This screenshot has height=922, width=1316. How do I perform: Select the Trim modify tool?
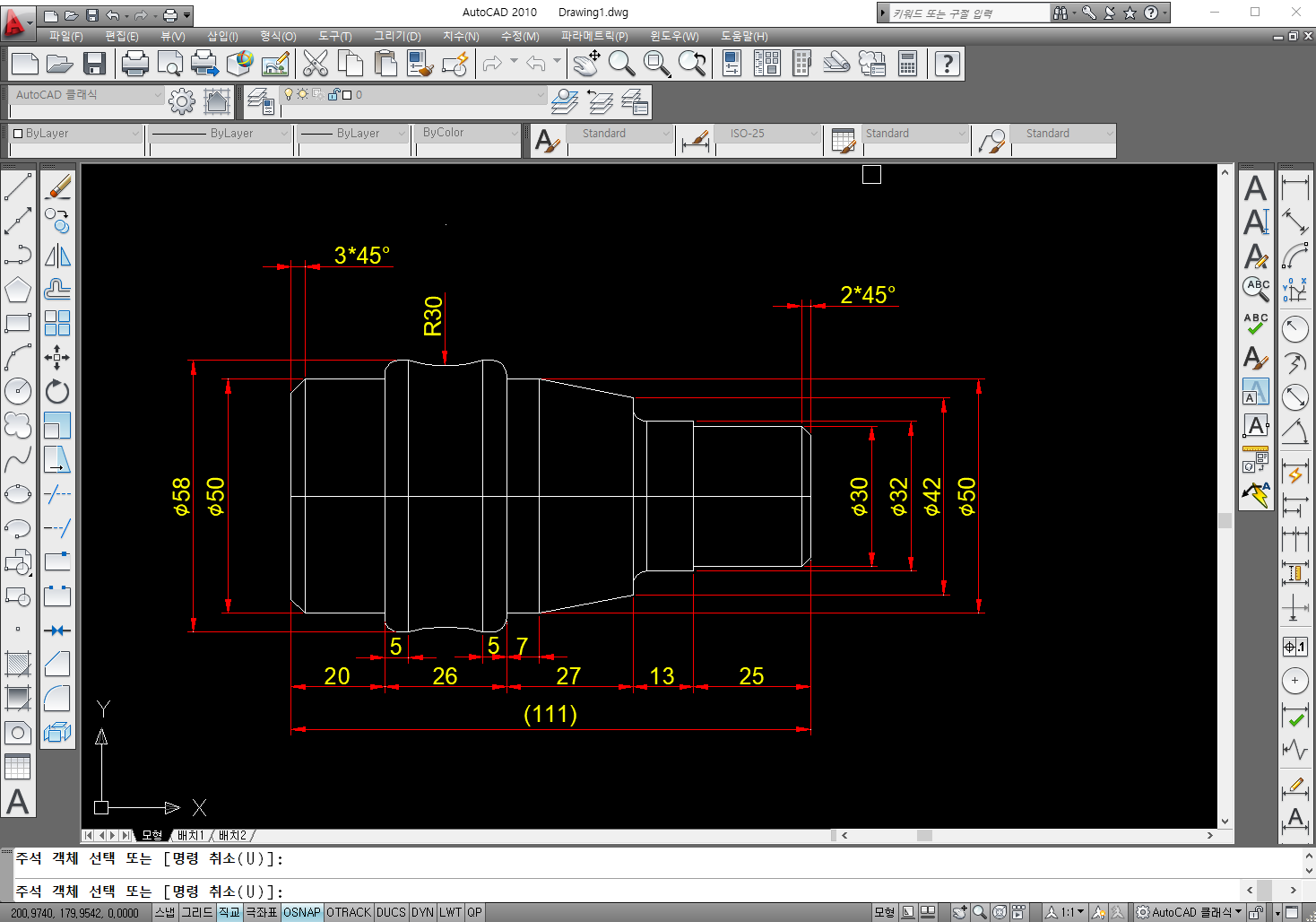57,494
